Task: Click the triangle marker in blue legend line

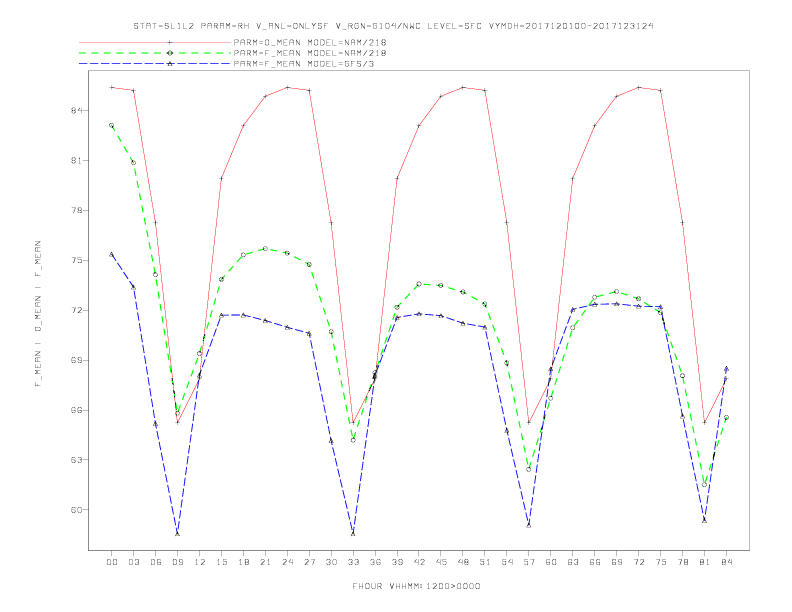Action: 170,64
